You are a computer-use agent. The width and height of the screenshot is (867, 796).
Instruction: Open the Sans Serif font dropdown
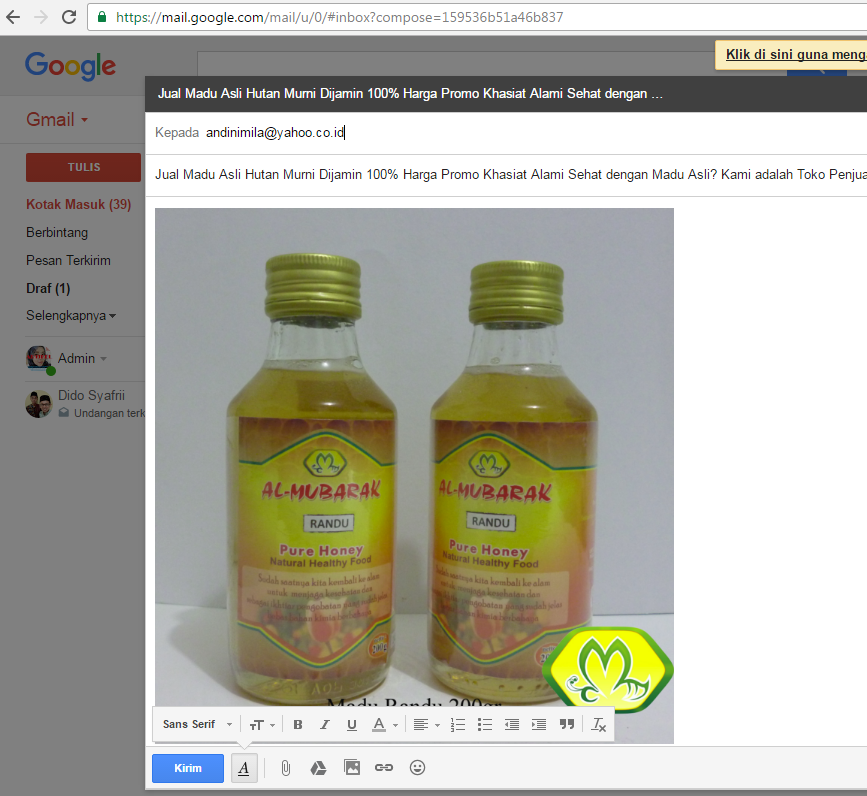point(197,724)
